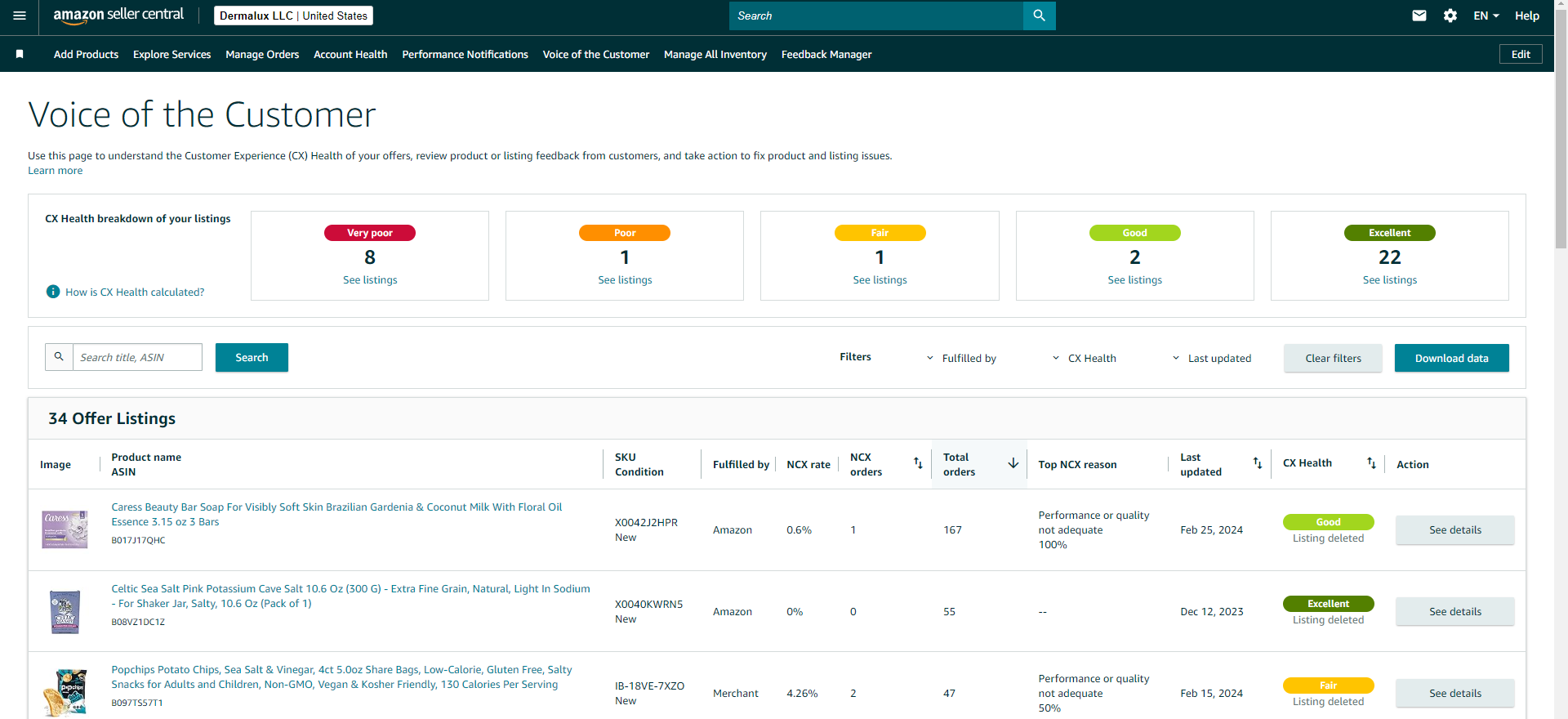1568x719 pixels.
Task: Click the Download data button
Action: coord(1451,358)
